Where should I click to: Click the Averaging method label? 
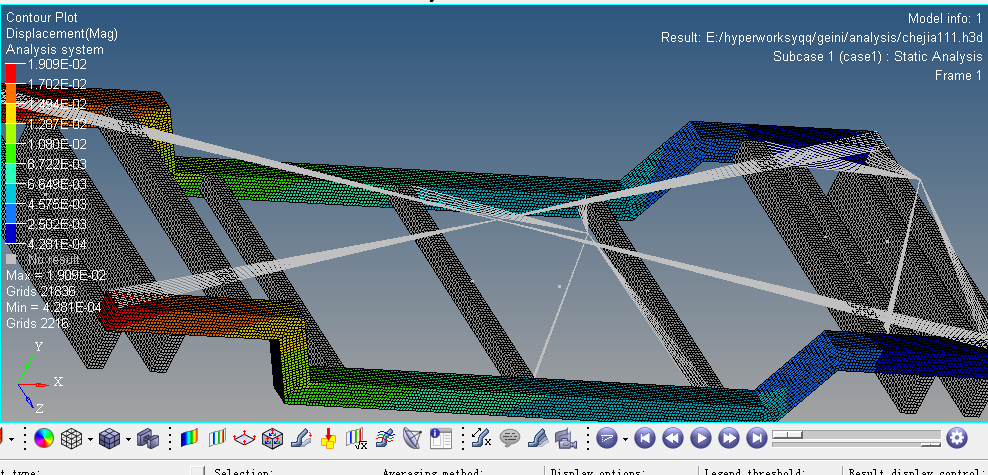tap(433, 471)
